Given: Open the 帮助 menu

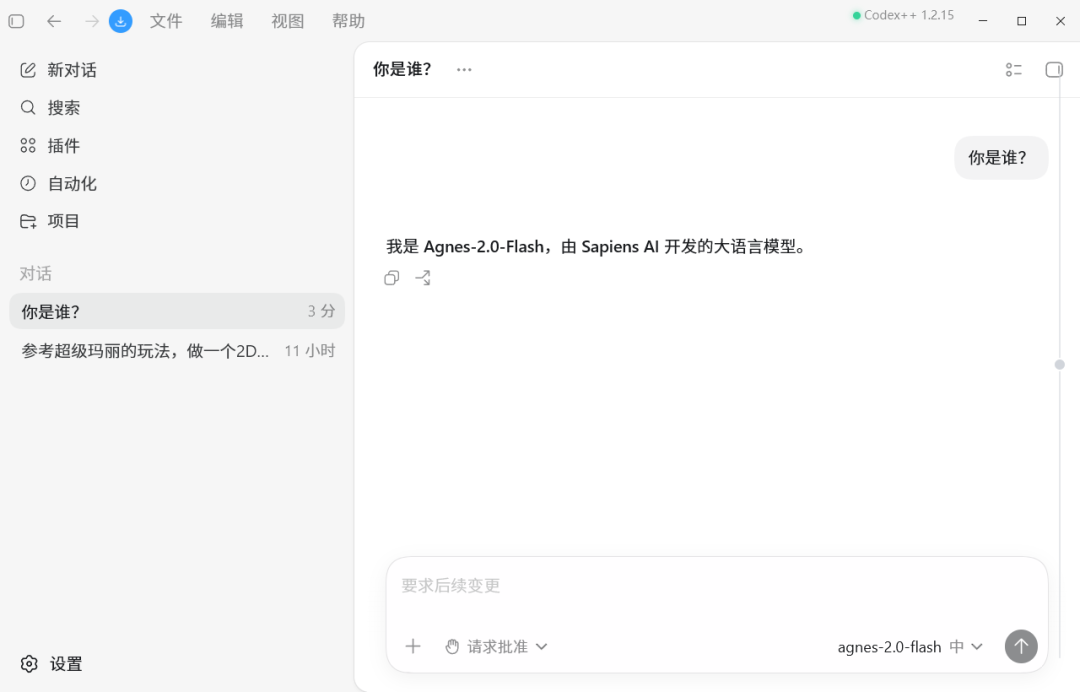Looking at the screenshot, I should click(348, 21).
